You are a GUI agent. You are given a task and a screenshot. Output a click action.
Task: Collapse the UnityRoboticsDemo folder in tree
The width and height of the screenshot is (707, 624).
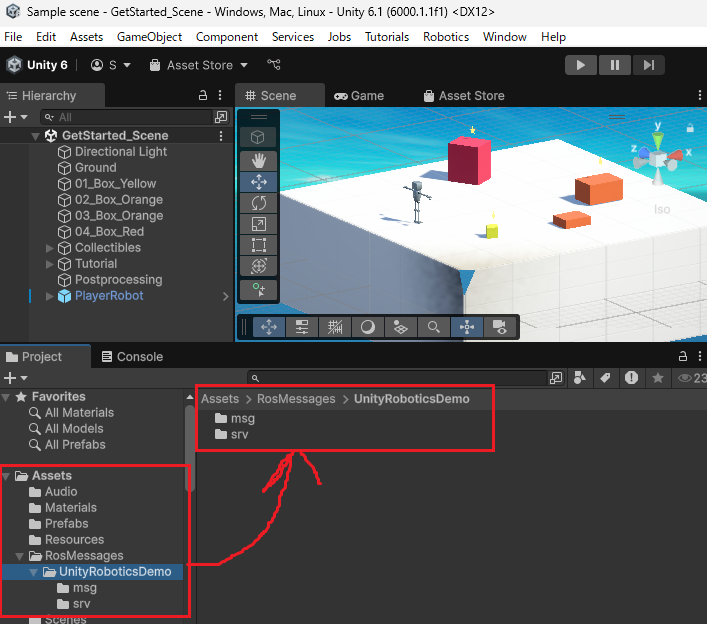click(33, 573)
